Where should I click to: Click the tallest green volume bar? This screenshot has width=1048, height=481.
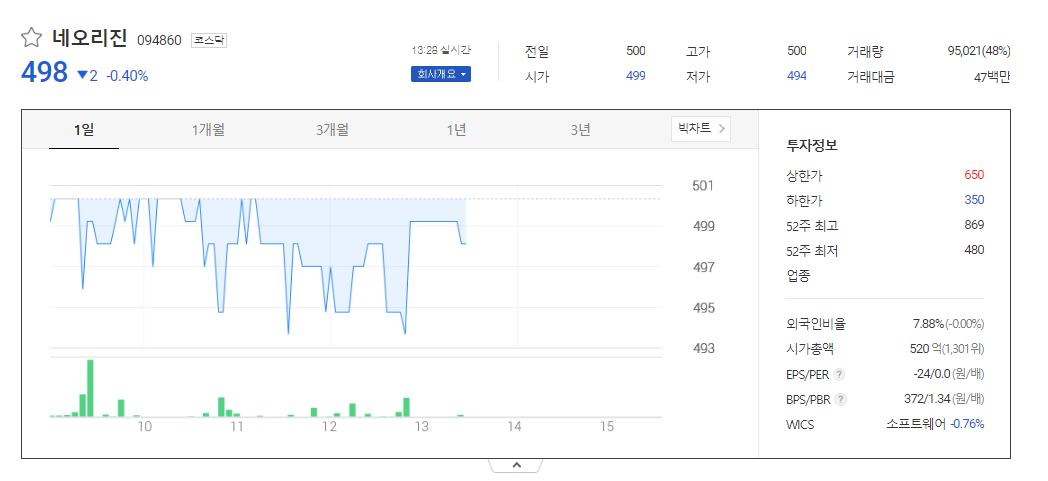click(90, 388)
